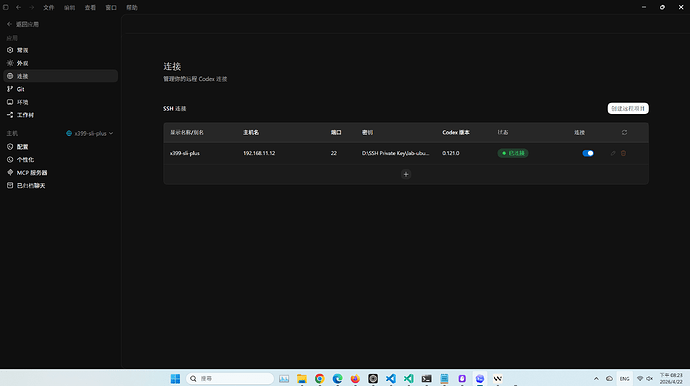Screen dimensions: 690x386
Task: Open network and volume quick settings
Action: click(645, 379)
